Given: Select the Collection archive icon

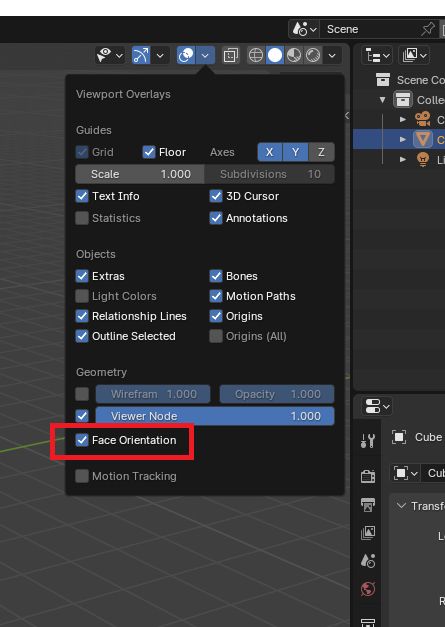Looking at the screenshot, I should coord(403,100).
